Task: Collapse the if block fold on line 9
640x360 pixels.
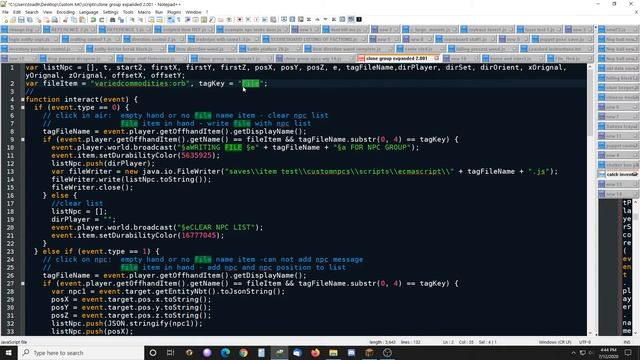Action: click(22, 140)
